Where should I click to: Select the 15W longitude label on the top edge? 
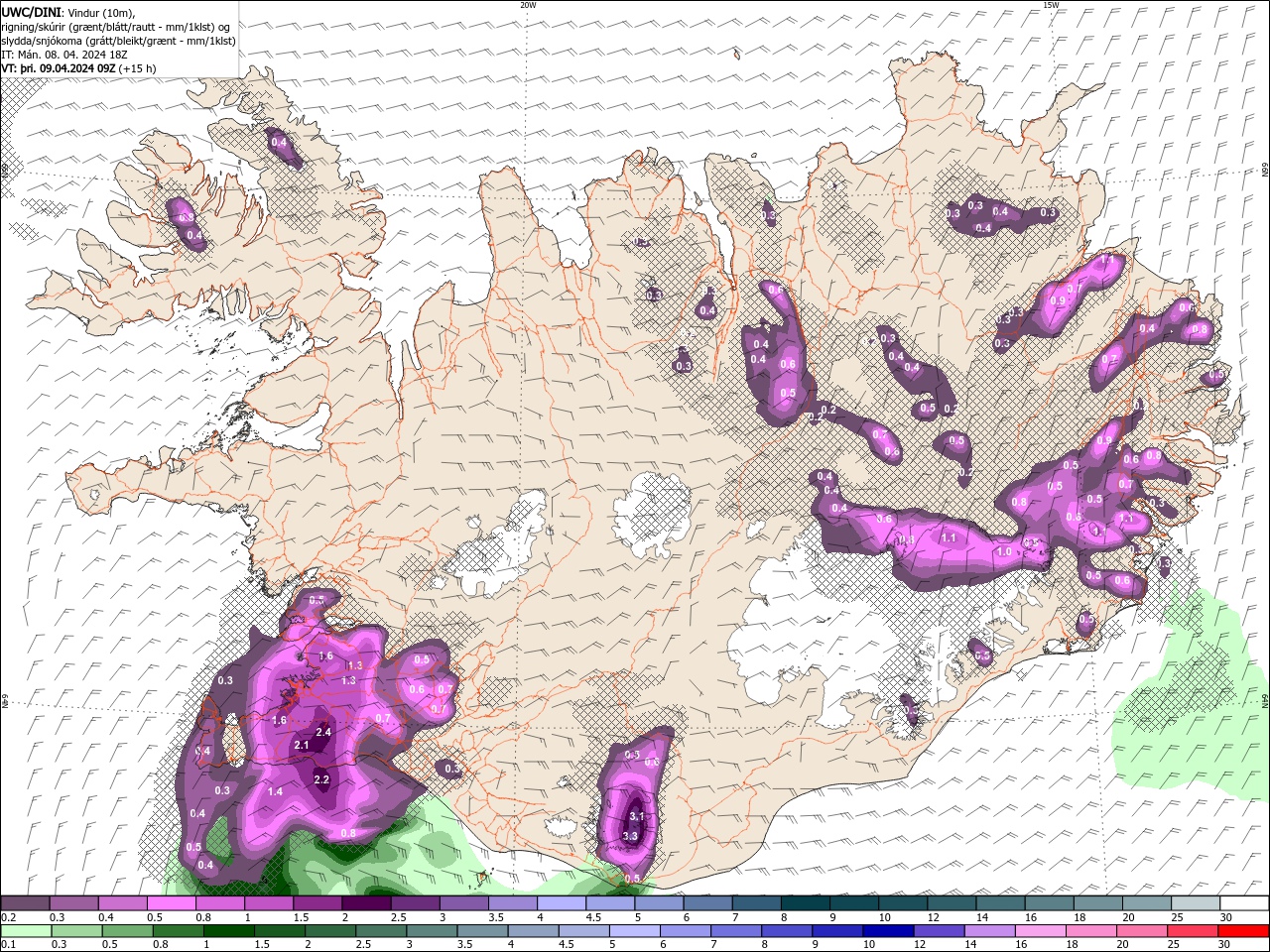[x=1051, y=5]
